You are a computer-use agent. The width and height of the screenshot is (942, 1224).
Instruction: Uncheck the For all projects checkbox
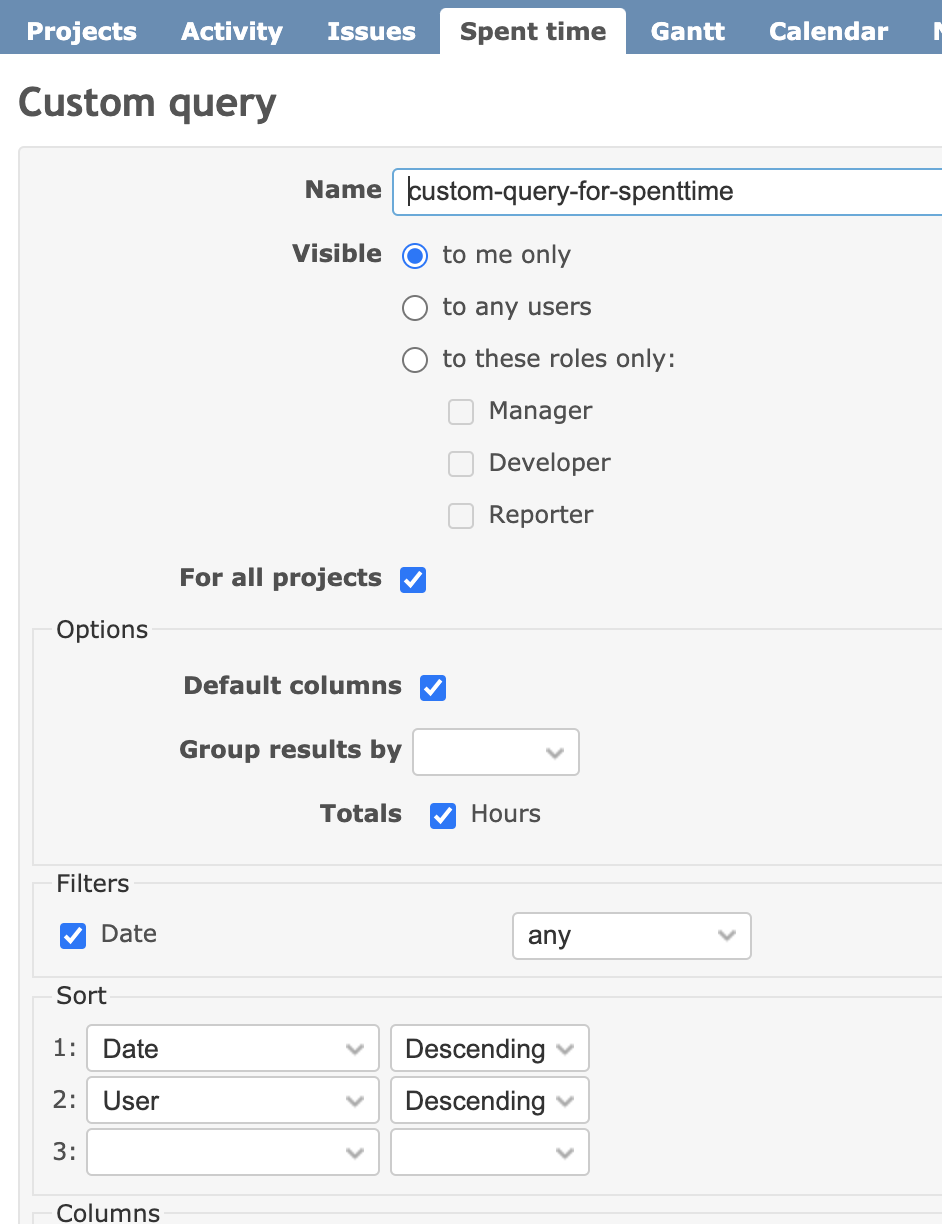click(413, 579)
